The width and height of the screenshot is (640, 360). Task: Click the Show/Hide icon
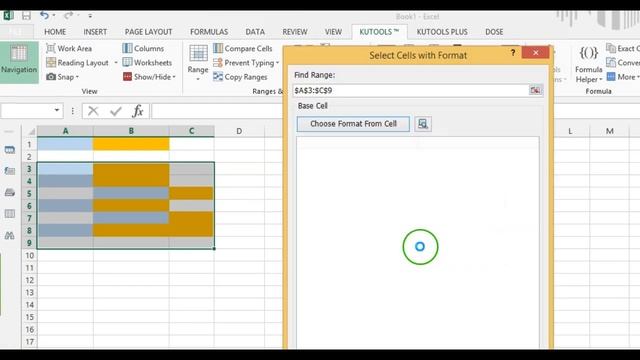coord(127,77)
